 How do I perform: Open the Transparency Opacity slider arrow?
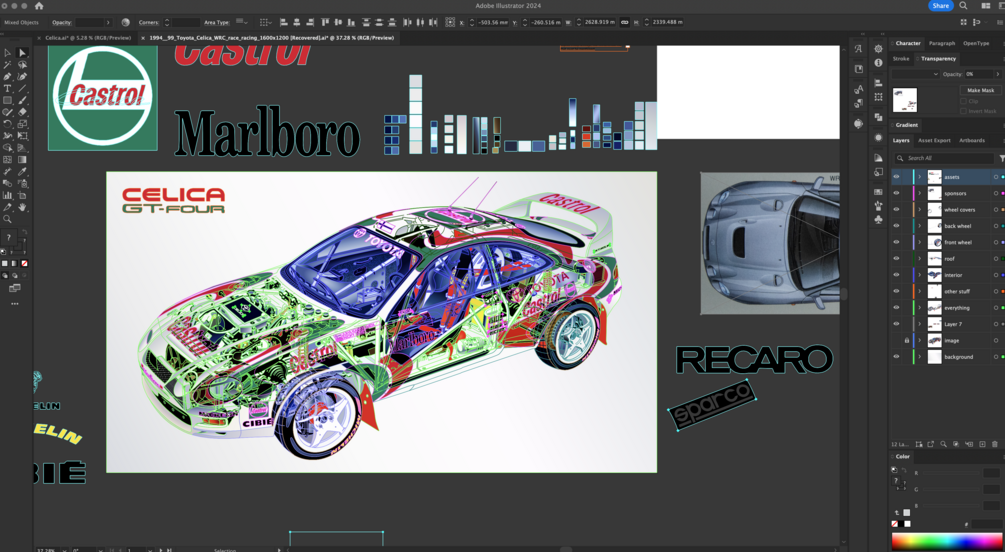pos(997,74)
